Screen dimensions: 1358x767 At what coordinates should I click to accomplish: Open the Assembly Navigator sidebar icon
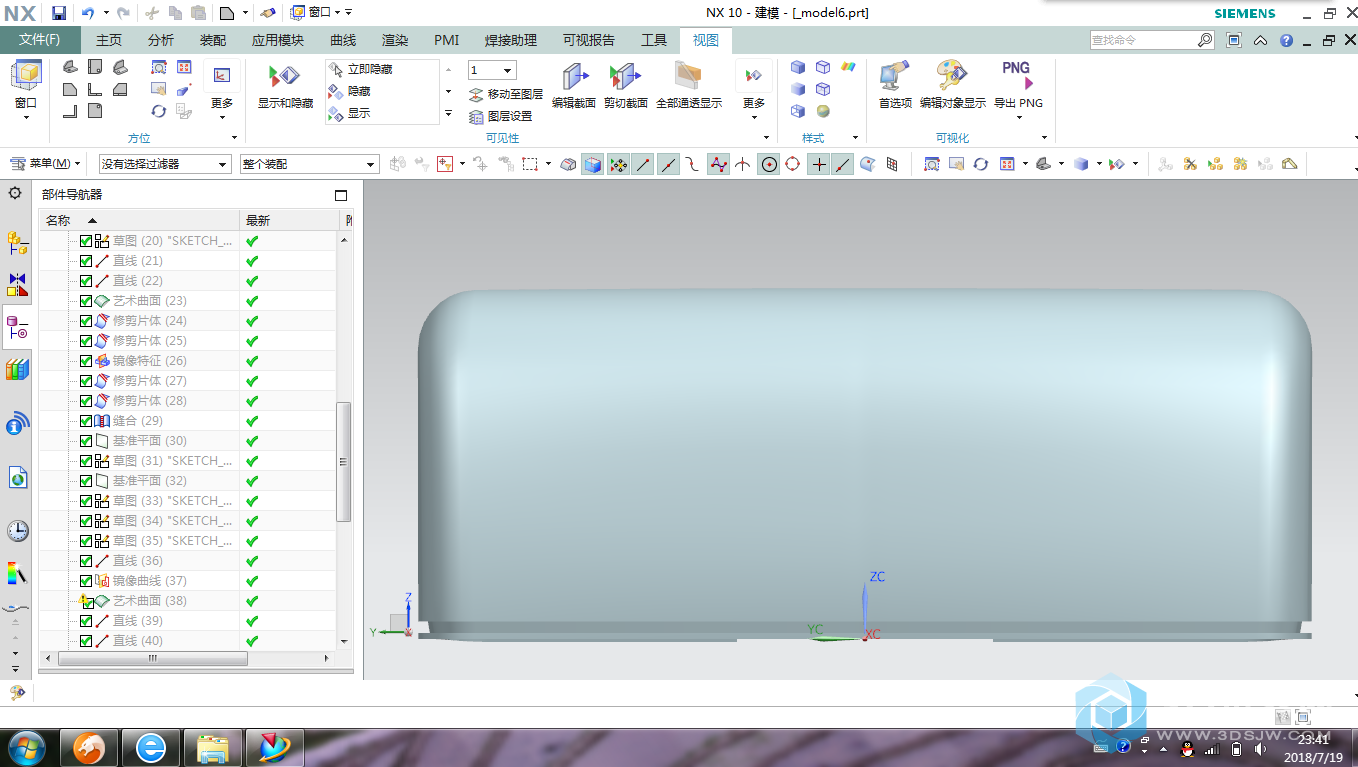[x=17, y=241]
